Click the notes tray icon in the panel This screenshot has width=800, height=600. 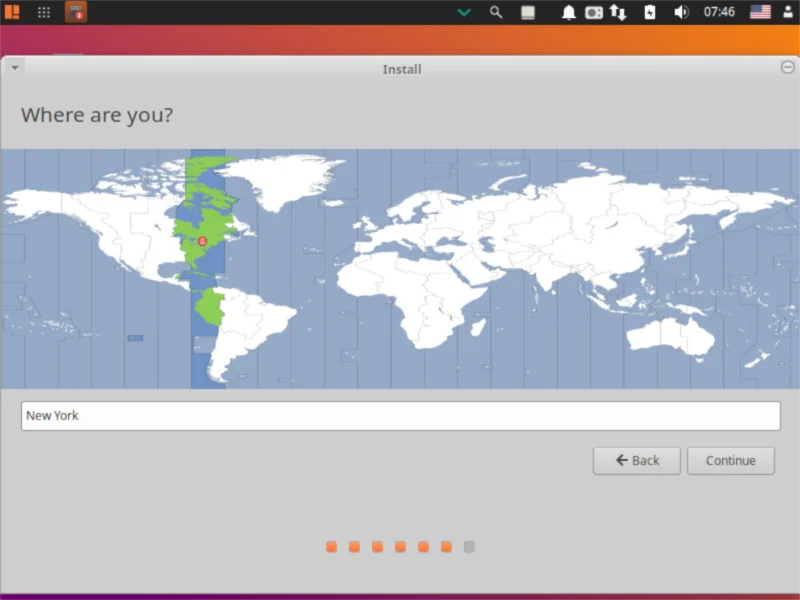tap(528, 12)
